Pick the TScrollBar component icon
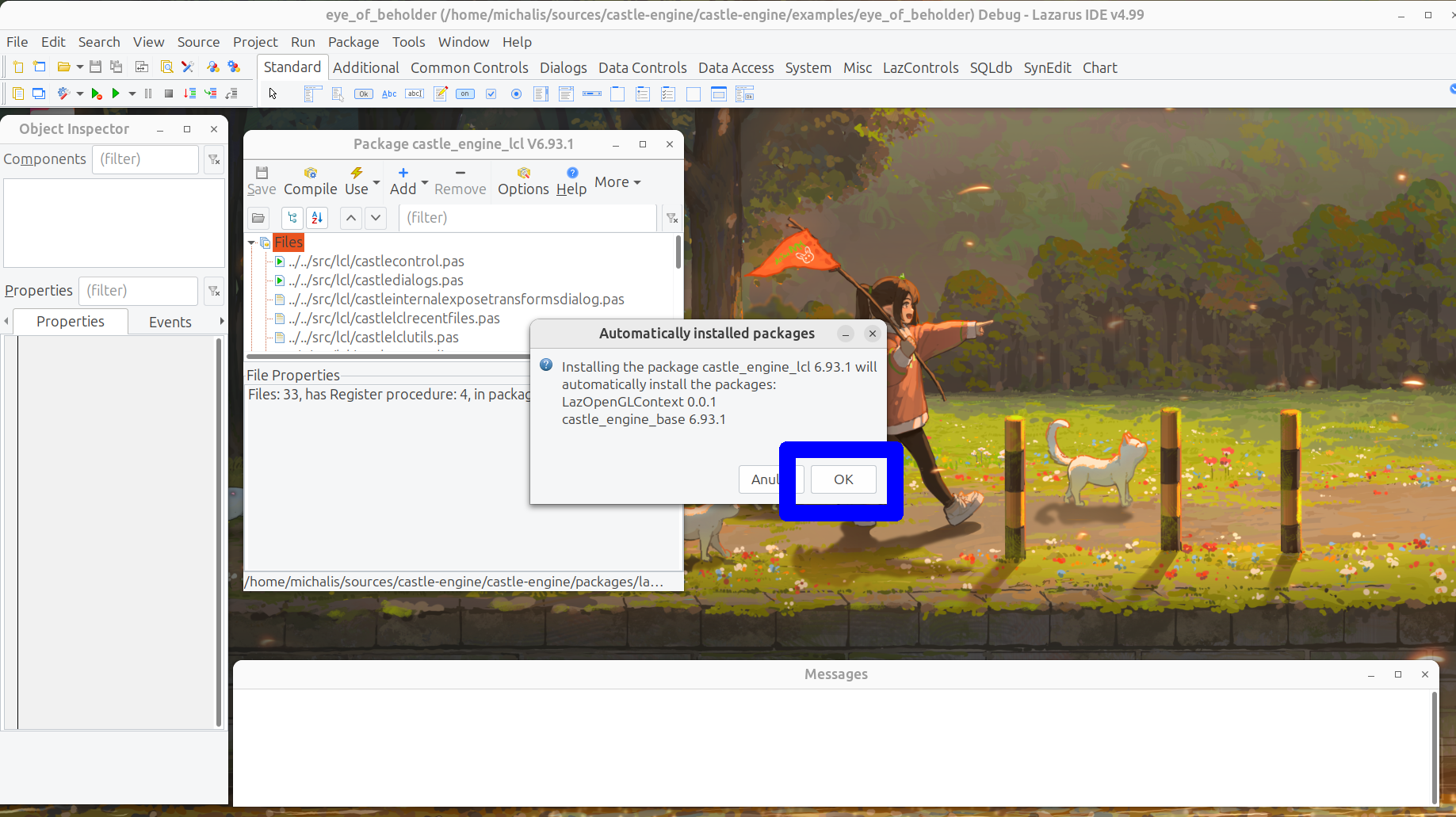 coord(592,94)
